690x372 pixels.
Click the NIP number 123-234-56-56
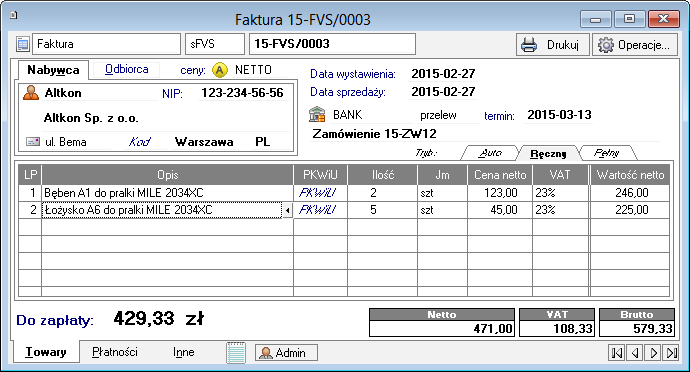coord(242,93)
